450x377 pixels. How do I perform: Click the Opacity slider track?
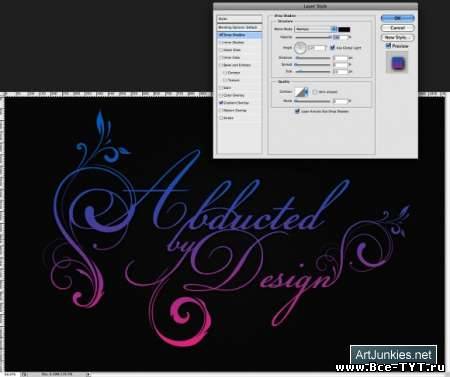(x=313, y=37)
